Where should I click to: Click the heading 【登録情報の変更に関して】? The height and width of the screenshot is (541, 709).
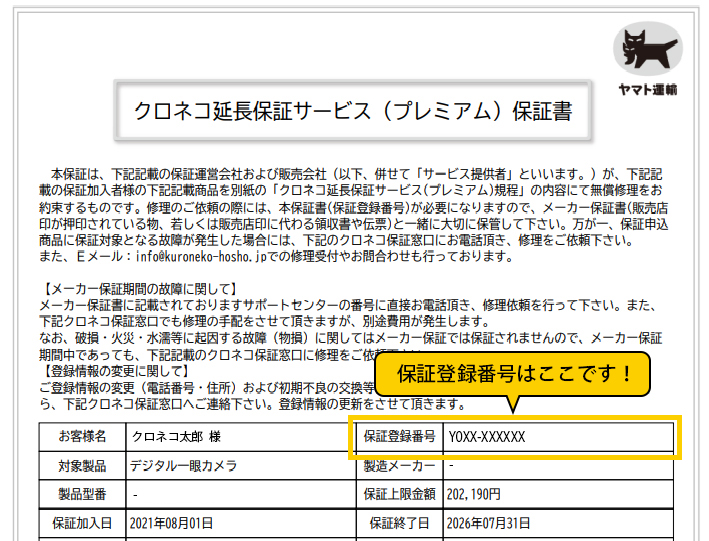(x=115, y=371)
